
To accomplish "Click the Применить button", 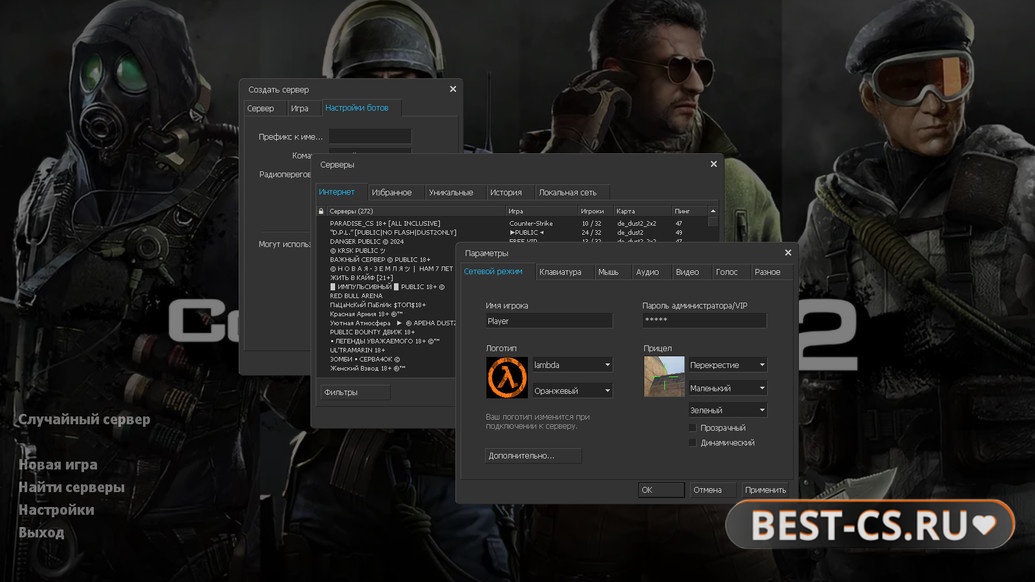I will (x=765, y=490).
